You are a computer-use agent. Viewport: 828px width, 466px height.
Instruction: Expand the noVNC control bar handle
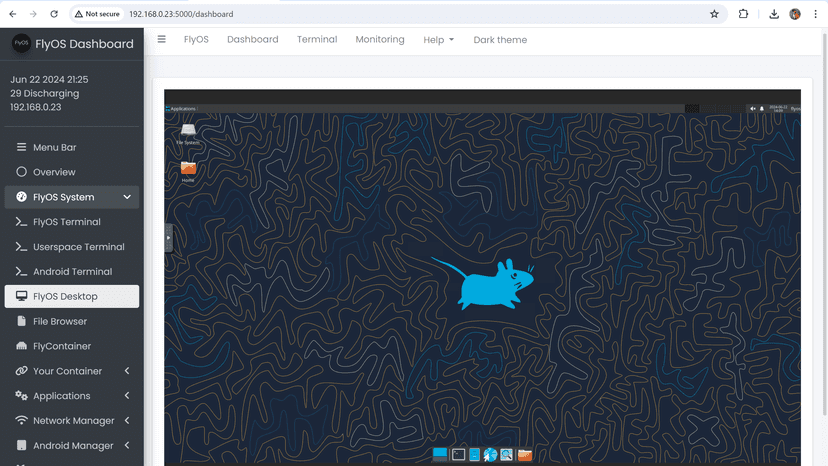pyautogui.click(x=168, y=238)
